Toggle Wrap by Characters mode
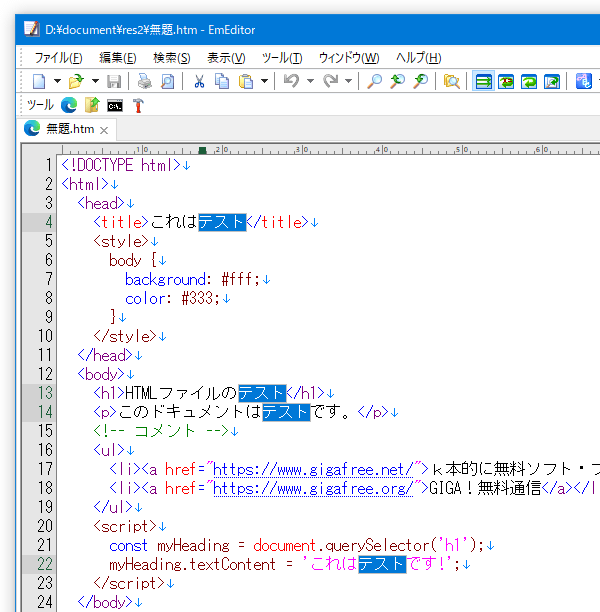The height and width of the screenshot is (612, 600). click(x=506, y=81)
